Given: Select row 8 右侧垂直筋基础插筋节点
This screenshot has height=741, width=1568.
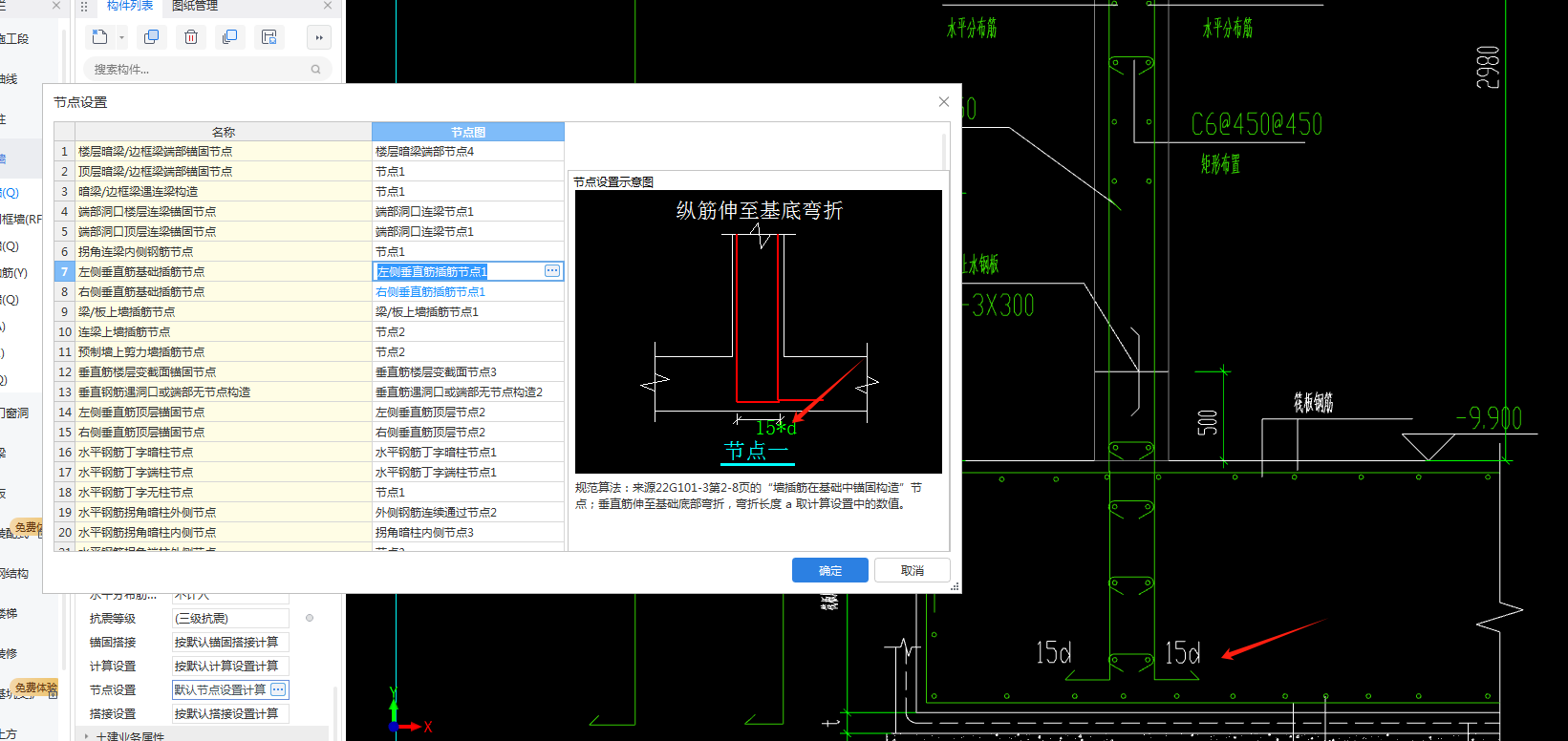Looking at the screenshot, I should coord(223,291).
